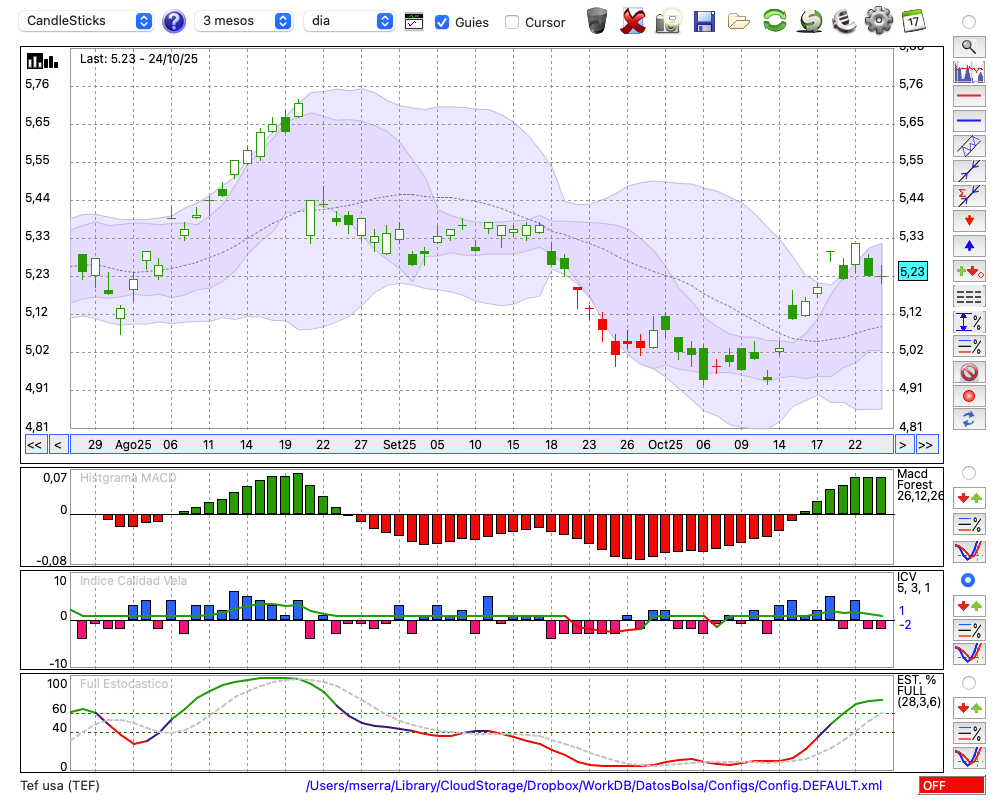Click the red prohibition delete icon
This screenshot has height=800, width=1000.
[x=968, y=372]
